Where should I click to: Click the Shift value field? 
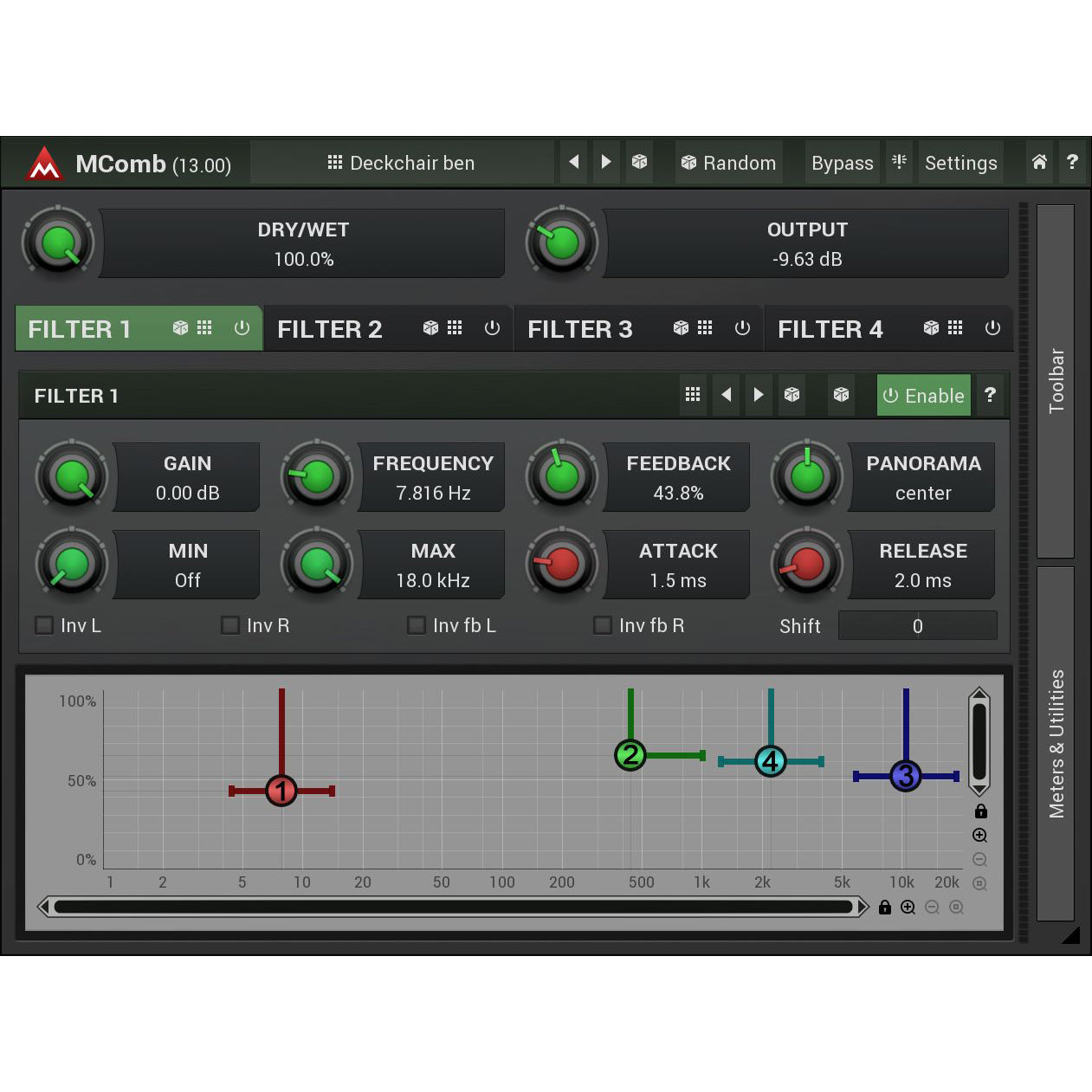[x=917, y=626]
